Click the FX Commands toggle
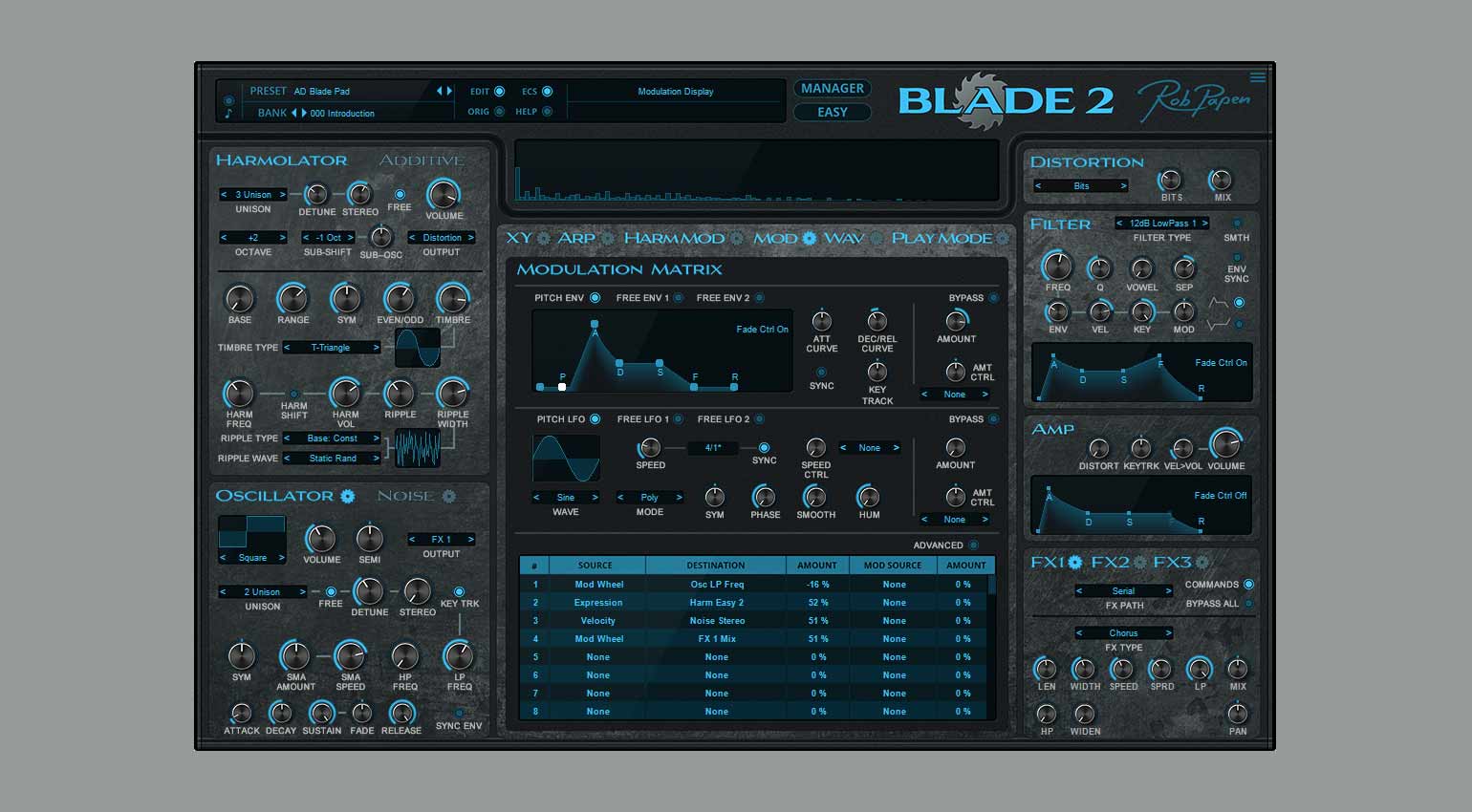 click(x=1248, y=585)
